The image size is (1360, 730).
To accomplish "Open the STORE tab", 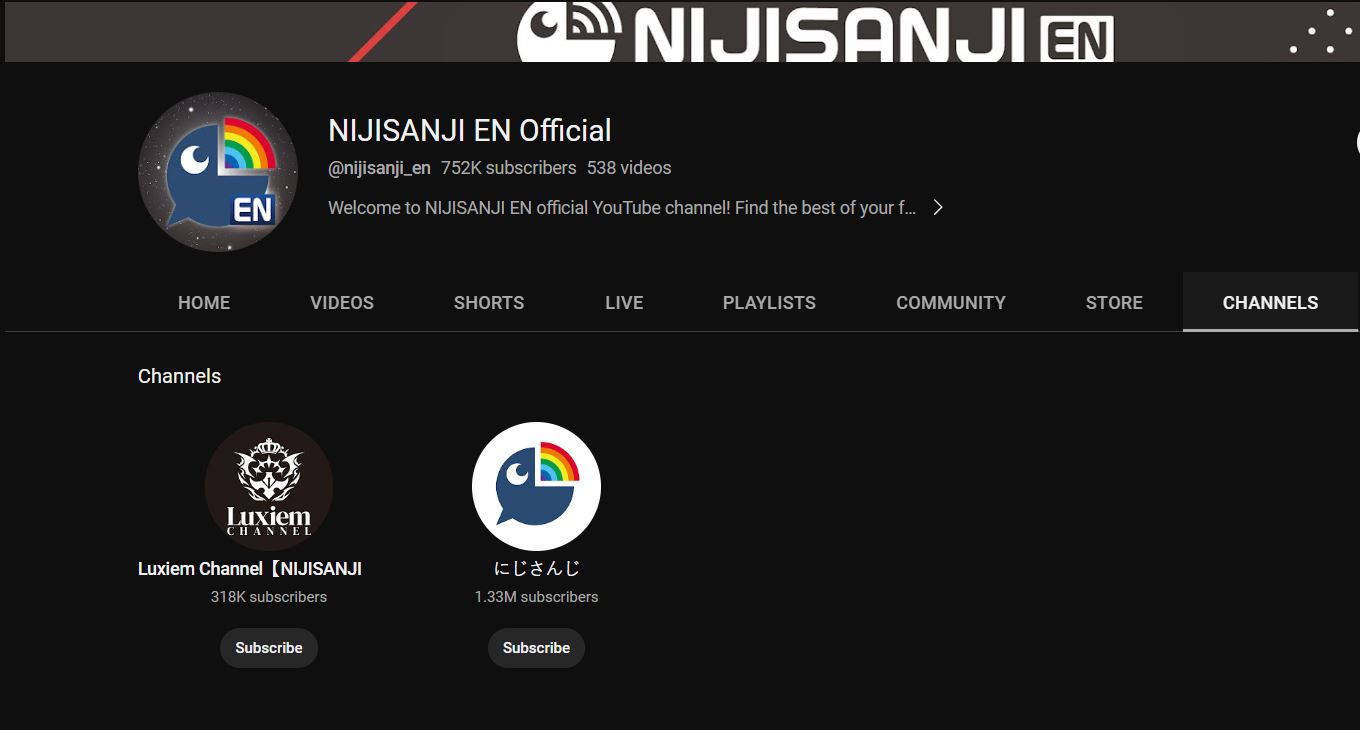I will click(1114, 302).
